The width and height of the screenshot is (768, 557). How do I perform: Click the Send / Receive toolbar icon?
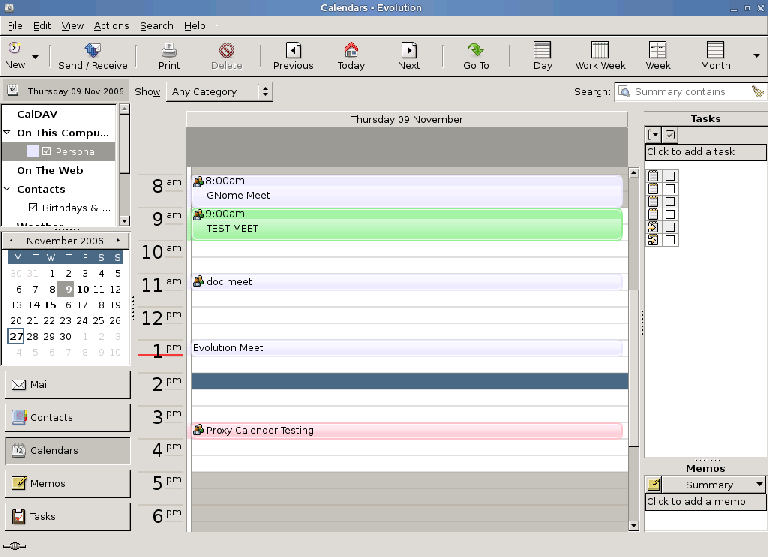92,55
